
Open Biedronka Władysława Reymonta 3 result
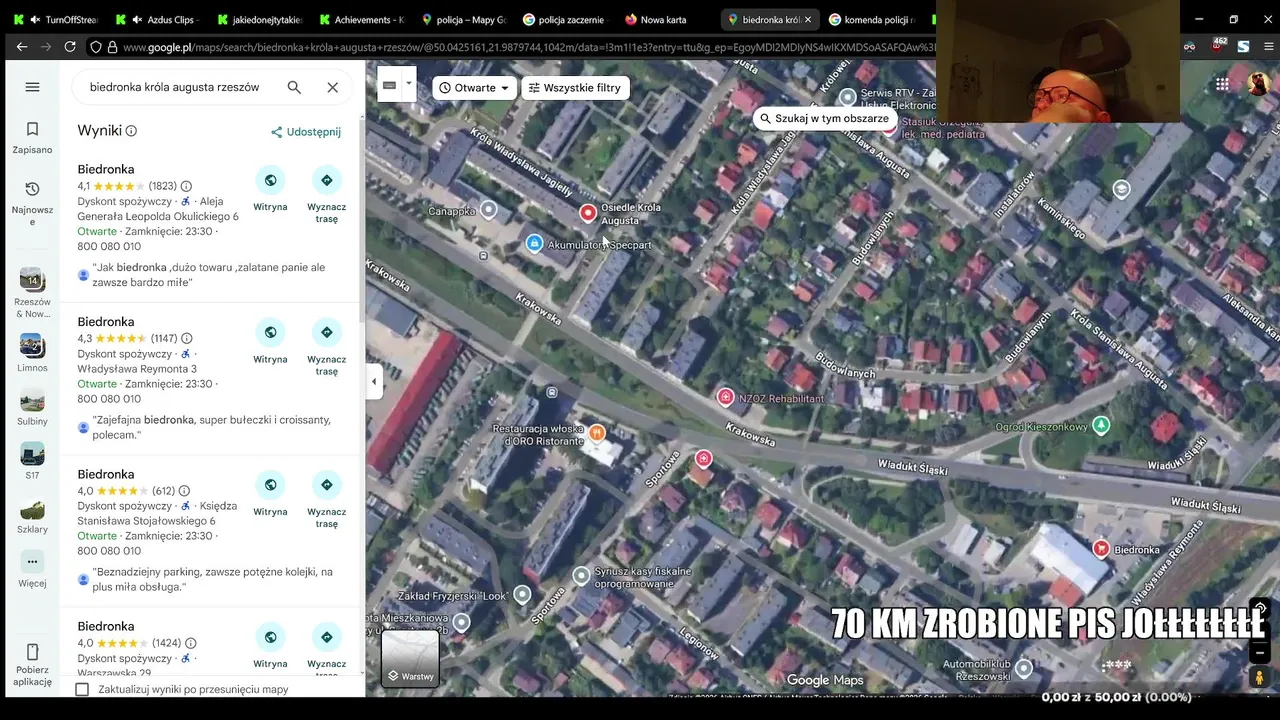point(106,322)
